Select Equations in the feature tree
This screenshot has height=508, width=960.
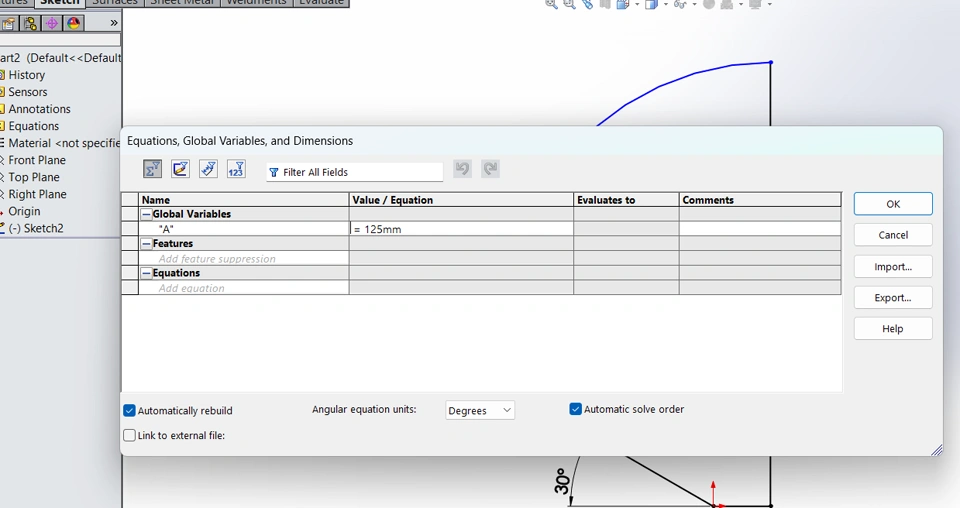coord(34,126)
